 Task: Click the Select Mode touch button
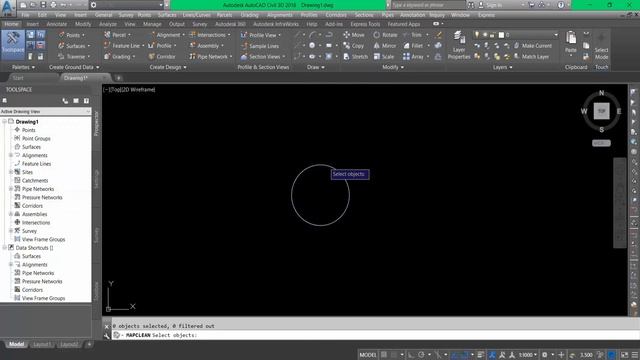(601, 46)
